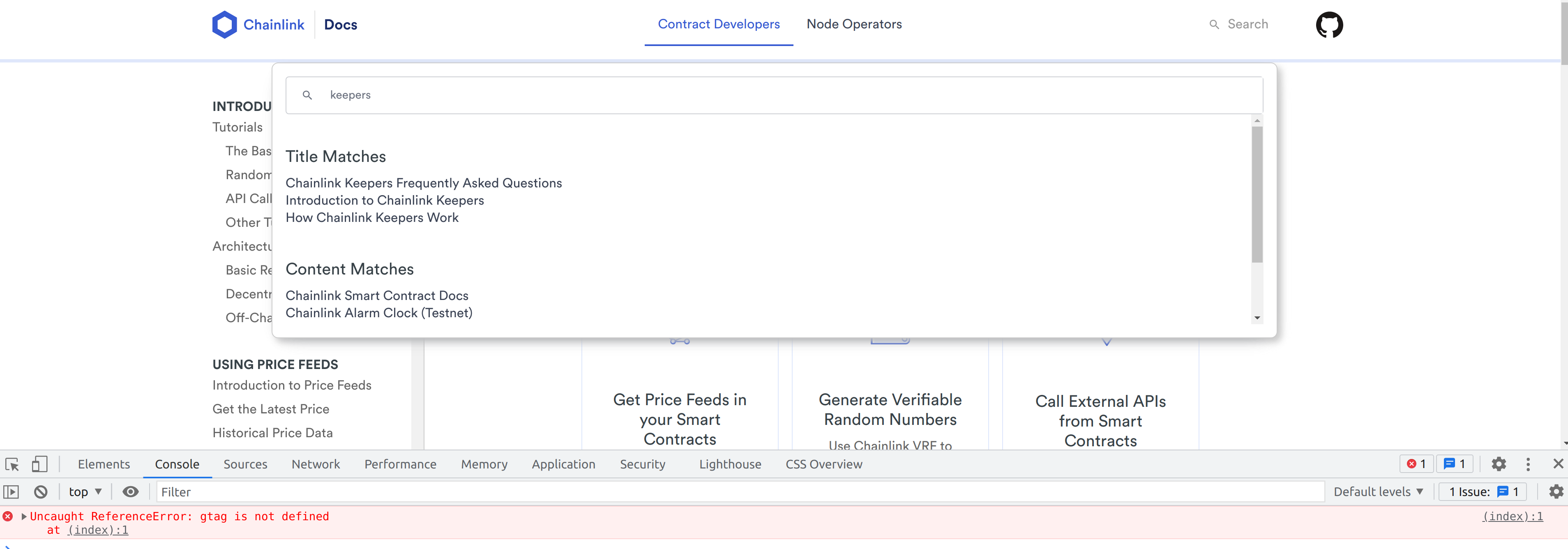This screenshot has height=549, width=1568.
Task: Open the Default levels dropdown
Action: coord(1378,491)
